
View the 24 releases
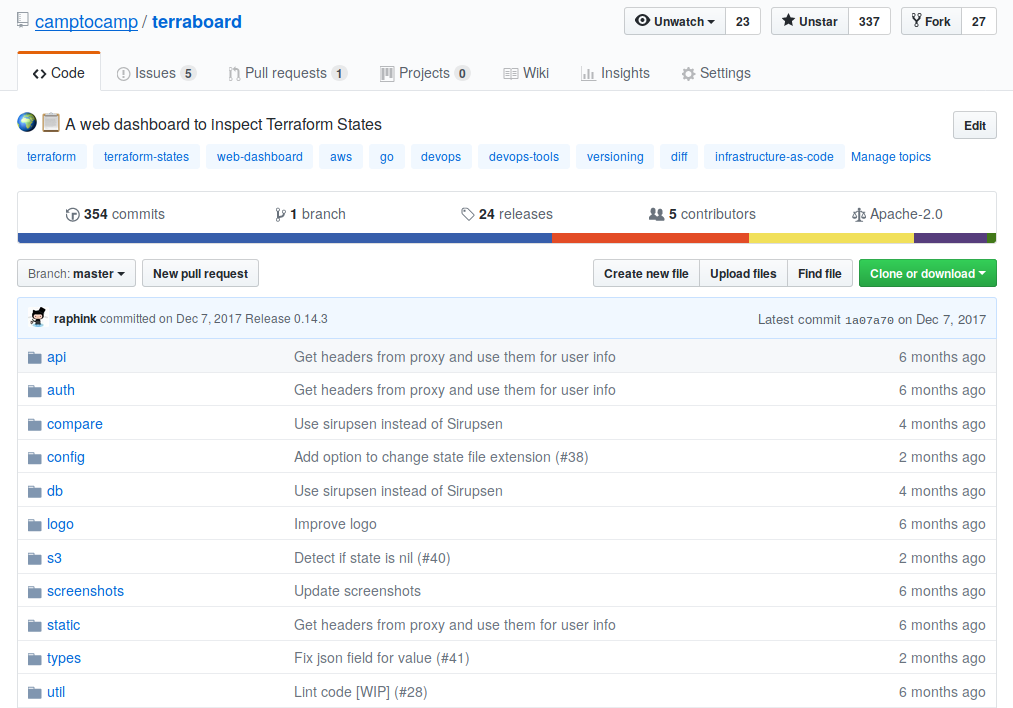click(506, 214)
